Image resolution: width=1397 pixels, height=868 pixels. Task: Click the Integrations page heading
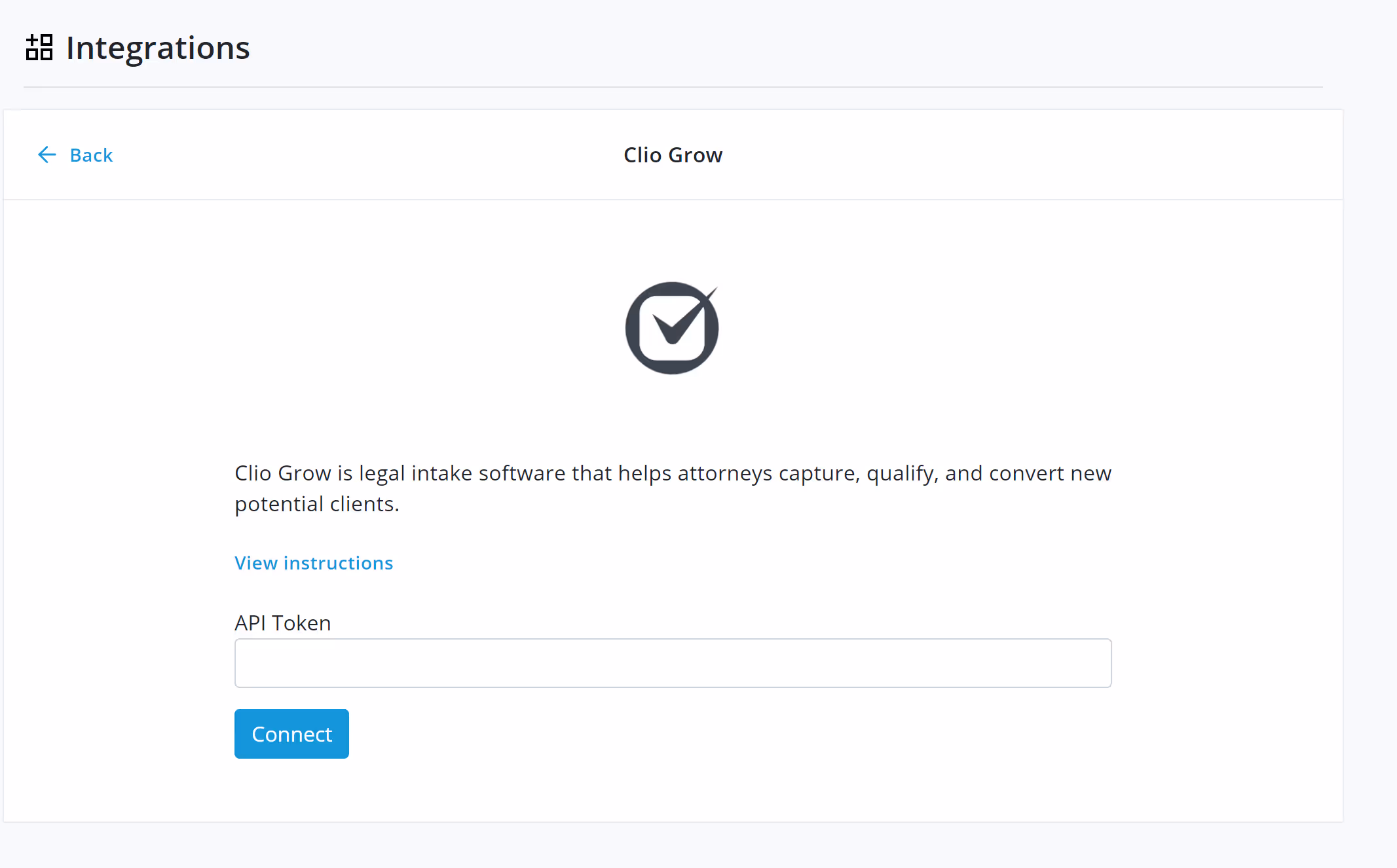pyautogui.click(x=158, y=48)
